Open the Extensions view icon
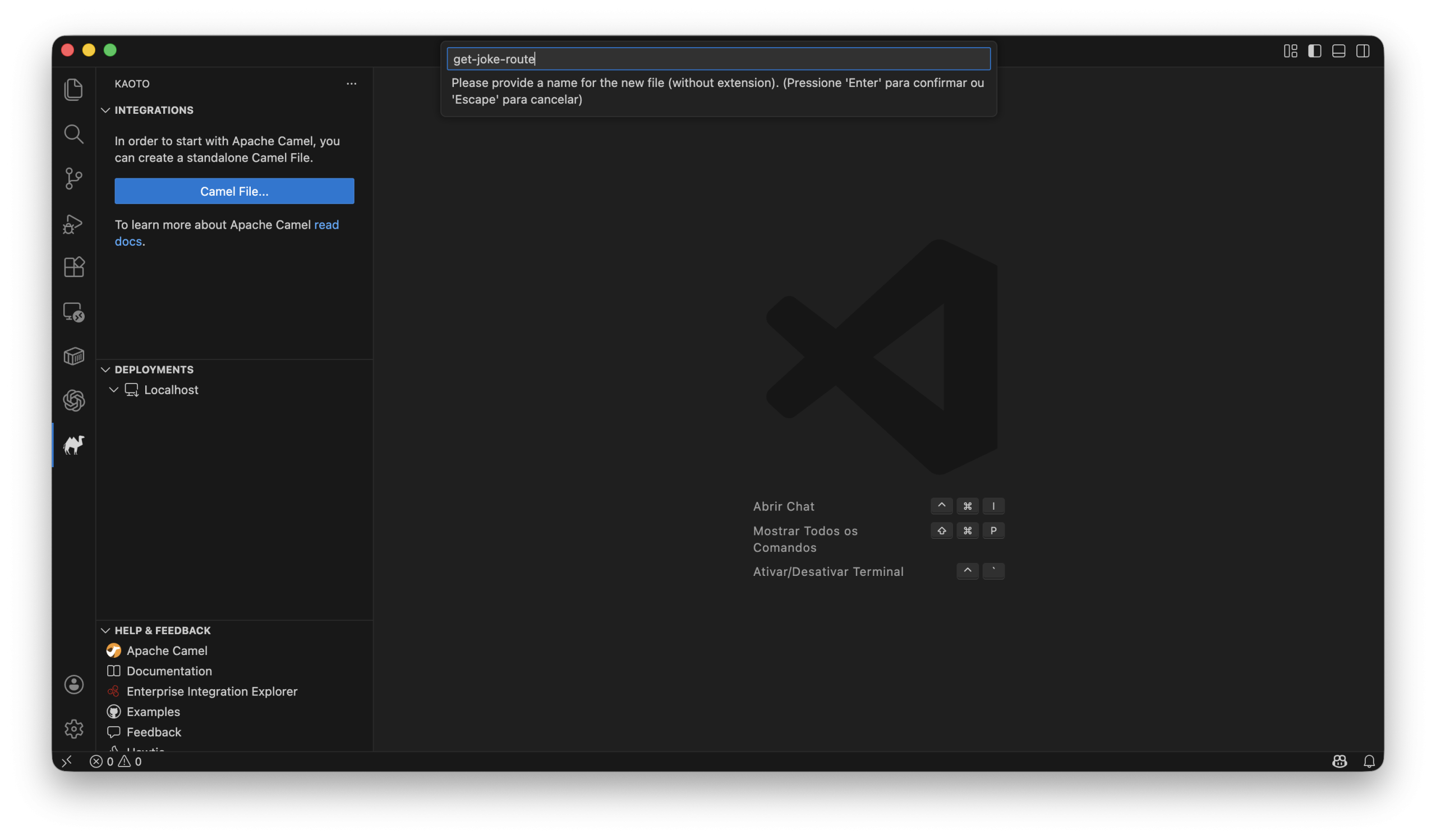1436x840 pixels. click(x=73, y=267)
